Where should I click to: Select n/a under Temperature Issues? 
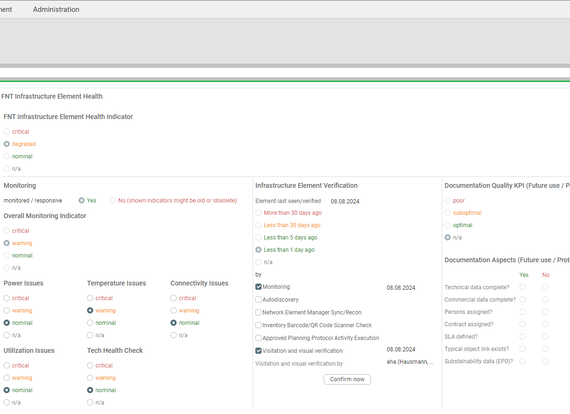(90, 335)
